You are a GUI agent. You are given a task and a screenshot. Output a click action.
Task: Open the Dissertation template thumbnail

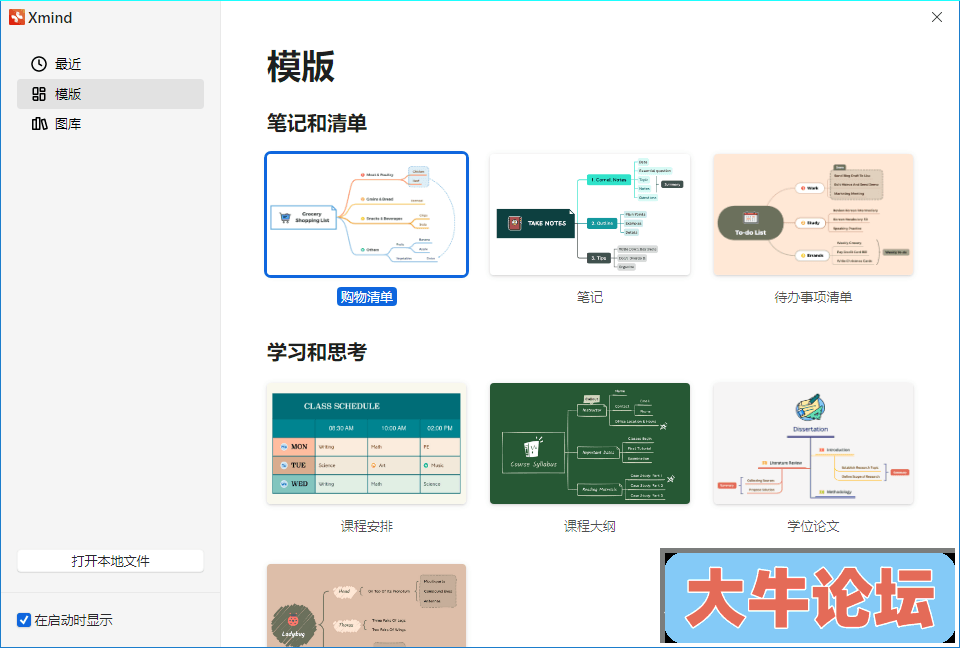point(813,443)
